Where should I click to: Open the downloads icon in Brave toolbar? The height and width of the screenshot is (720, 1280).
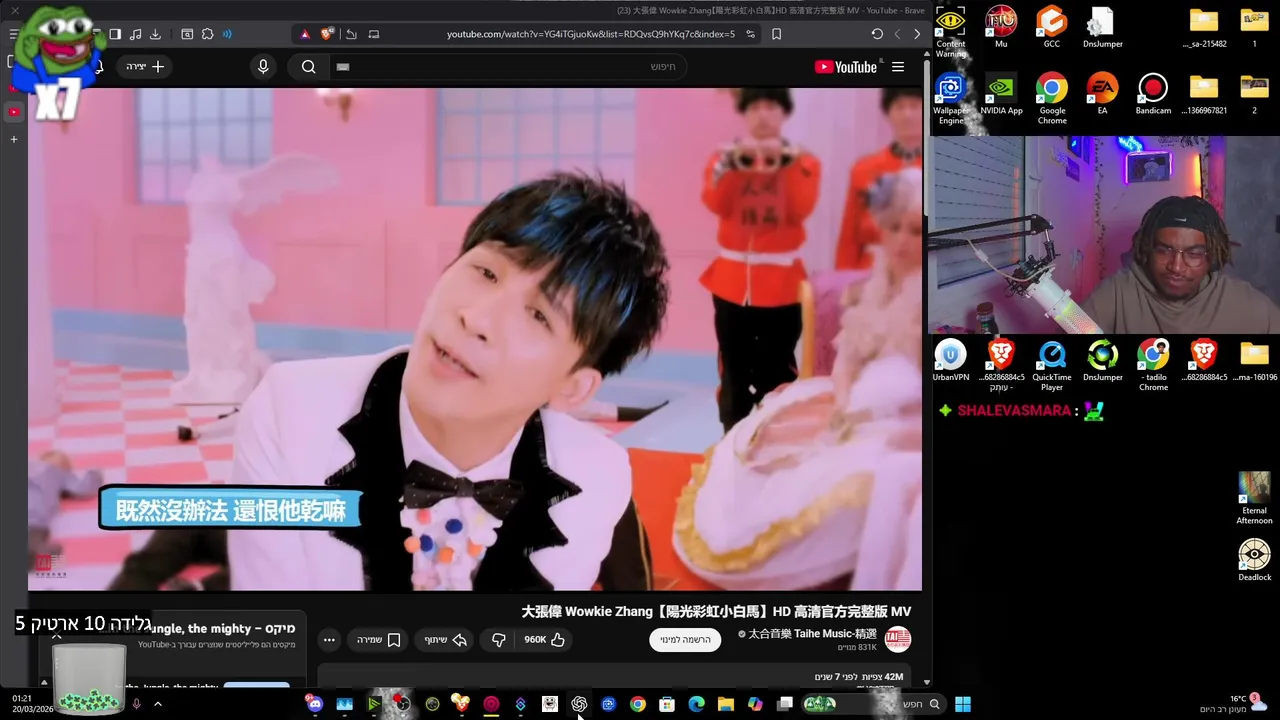(155, 34)
